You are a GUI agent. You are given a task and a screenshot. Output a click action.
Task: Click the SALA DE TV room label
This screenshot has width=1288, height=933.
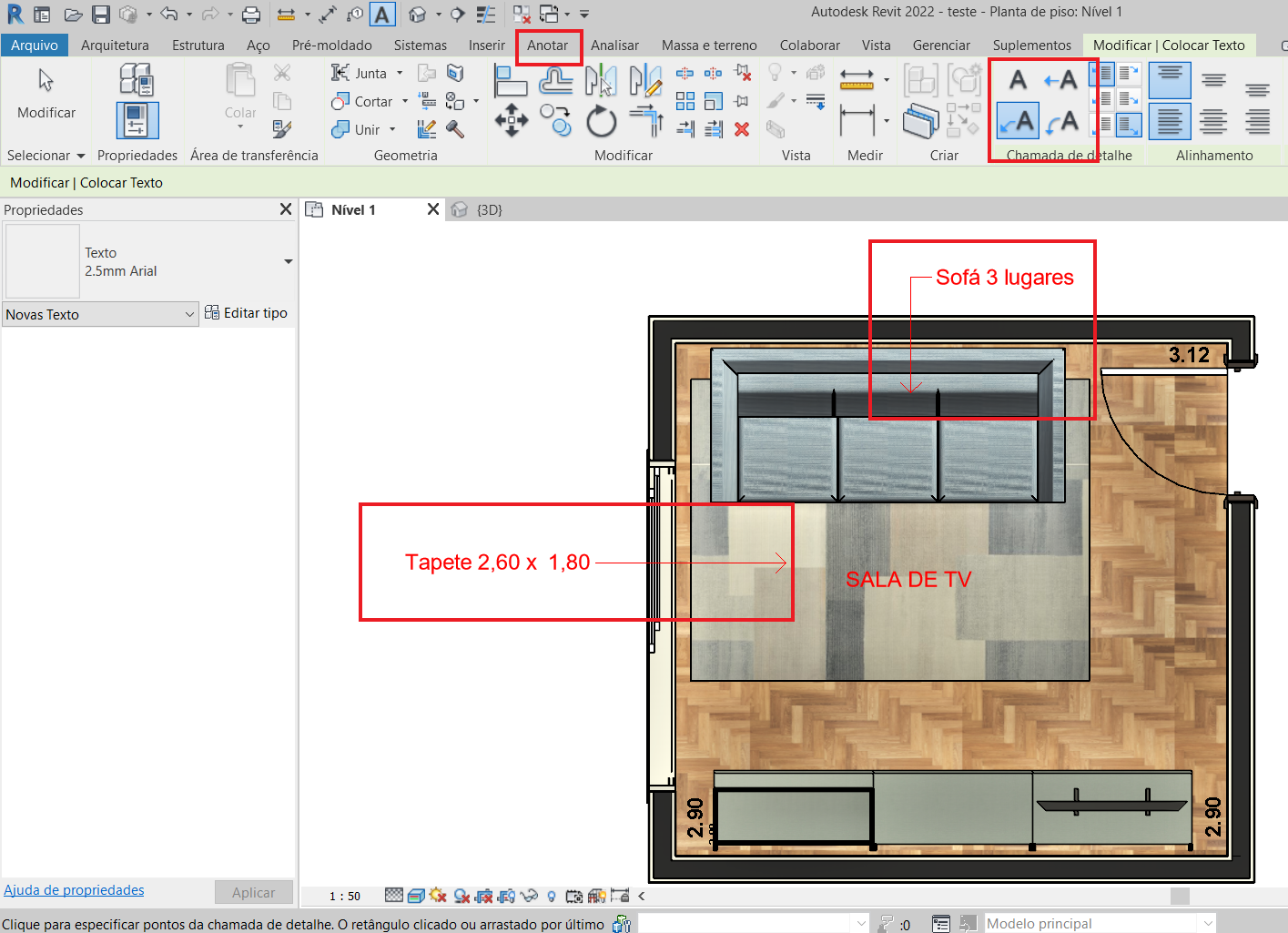point(908,580)
